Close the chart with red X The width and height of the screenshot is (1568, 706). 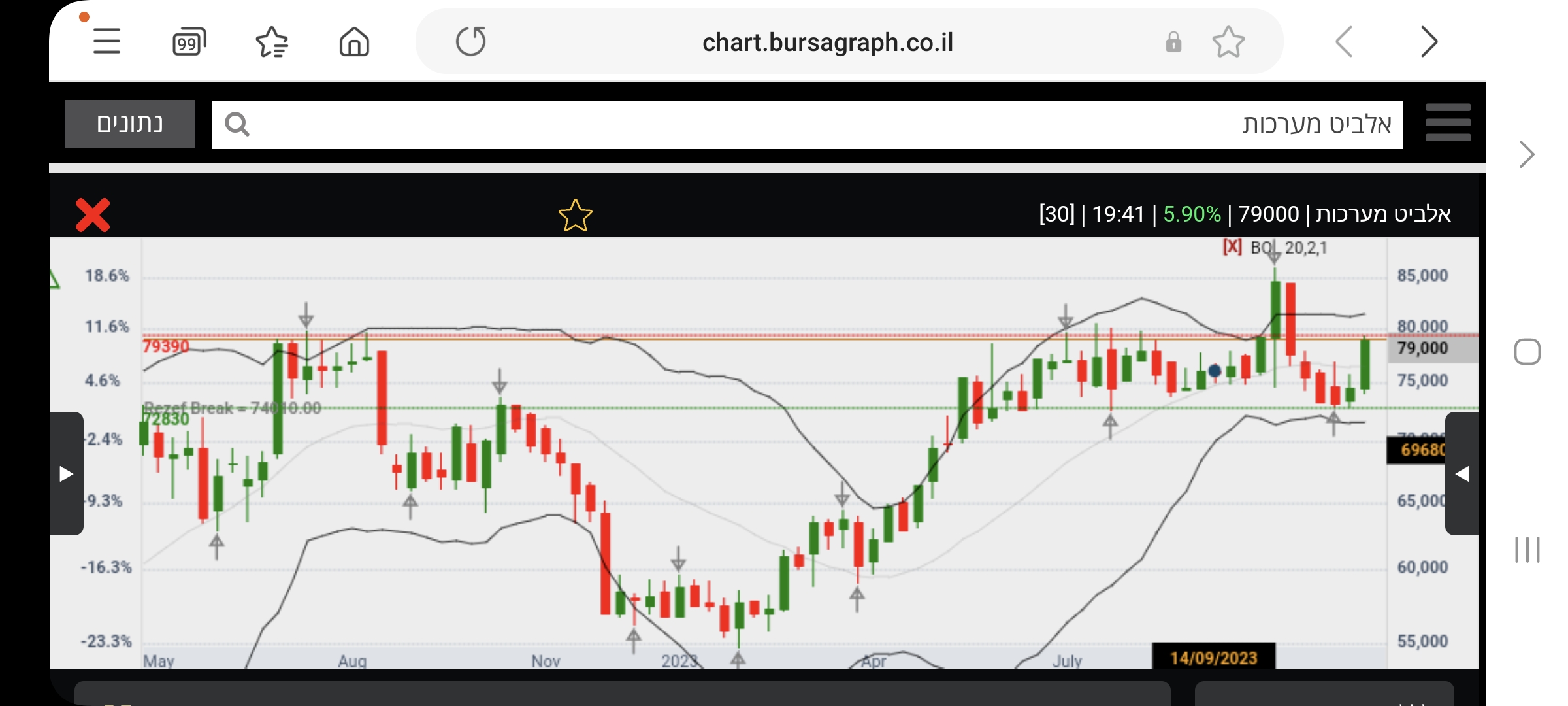pyautogui.click(x=93, y=215)
